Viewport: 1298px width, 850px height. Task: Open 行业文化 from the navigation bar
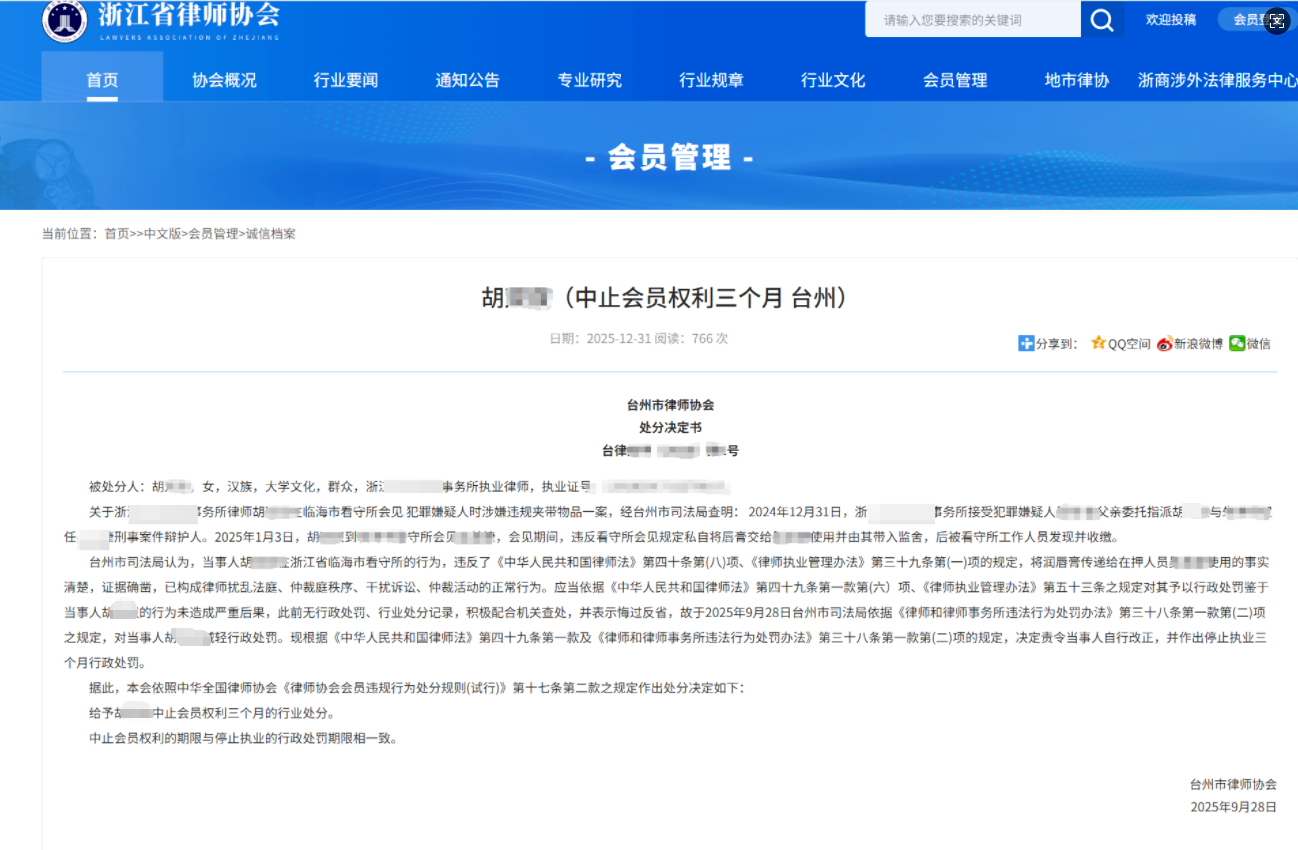click(x=833, y=80)
